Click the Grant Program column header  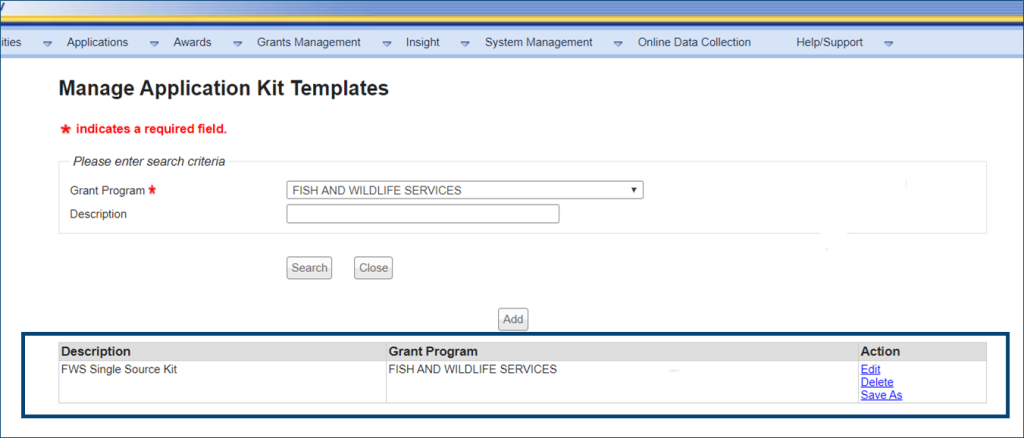coord(432,351)
